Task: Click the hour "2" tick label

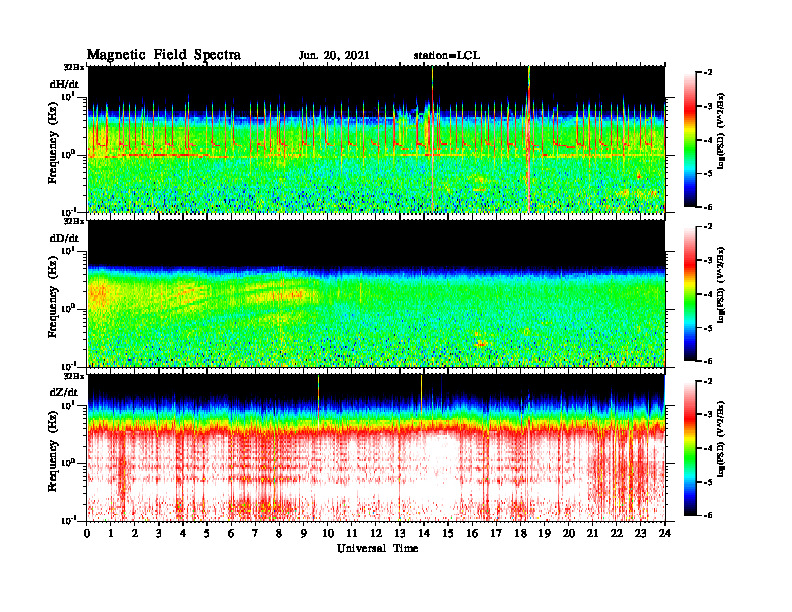Action: pos(135,534)
